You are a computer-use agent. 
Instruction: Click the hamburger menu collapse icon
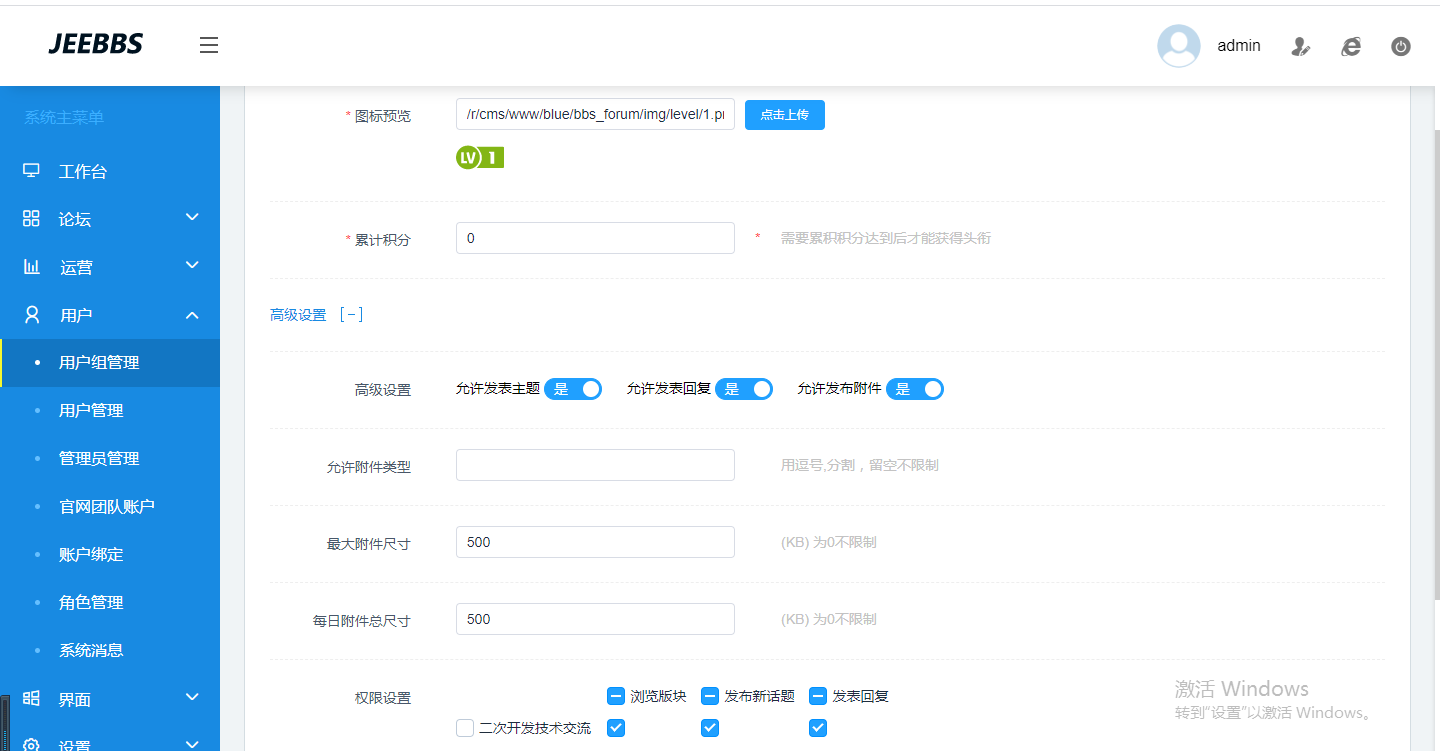tap(209, 45)
